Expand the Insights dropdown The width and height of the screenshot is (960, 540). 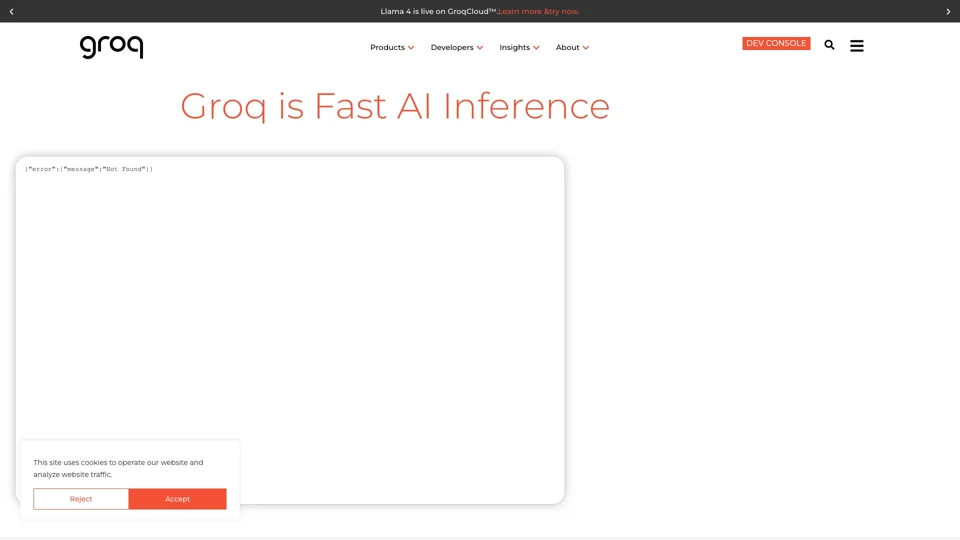[x=519, y=47]
